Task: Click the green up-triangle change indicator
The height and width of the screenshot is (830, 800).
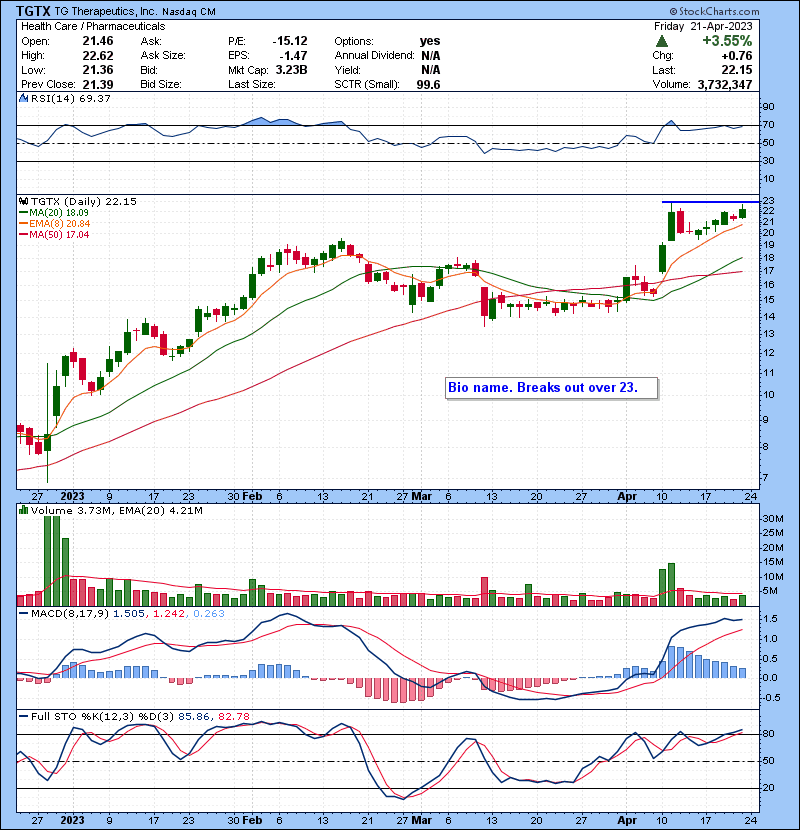Action: click(661, 41)
